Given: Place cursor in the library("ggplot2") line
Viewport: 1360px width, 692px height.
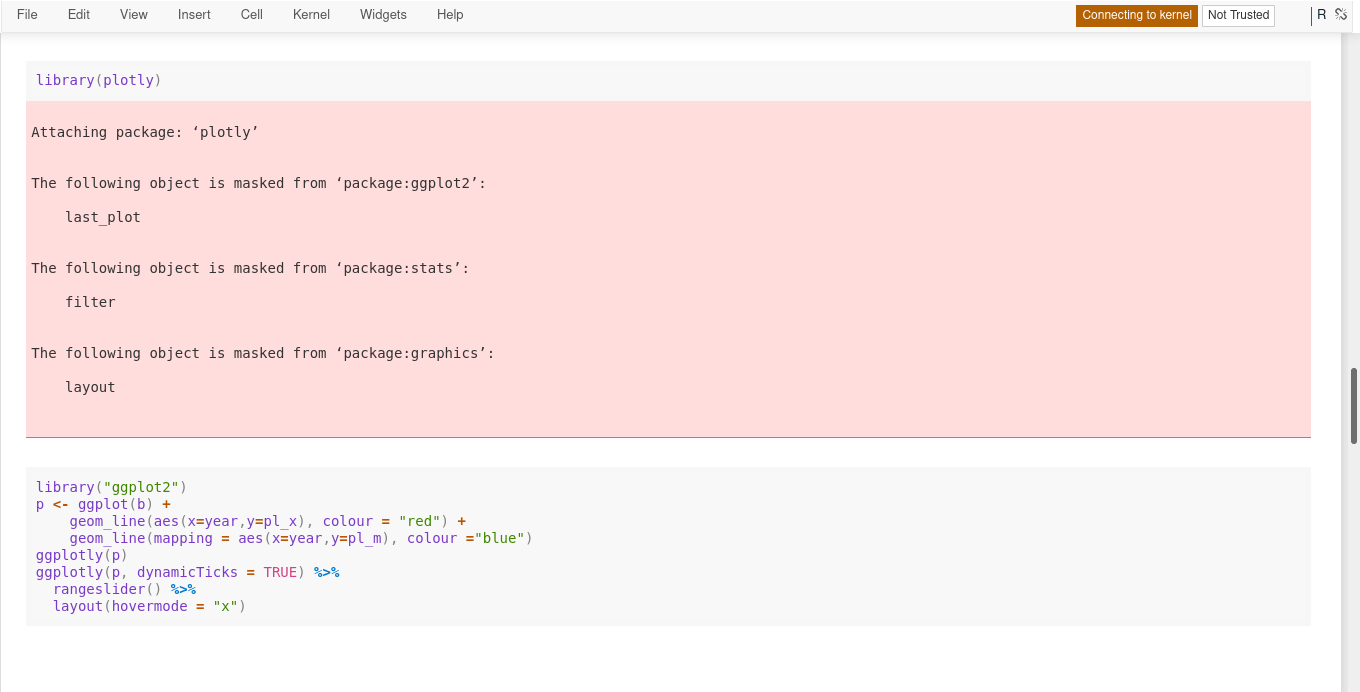Looking at the screenshot, I should pyautogui.click(x=110, y=487).
